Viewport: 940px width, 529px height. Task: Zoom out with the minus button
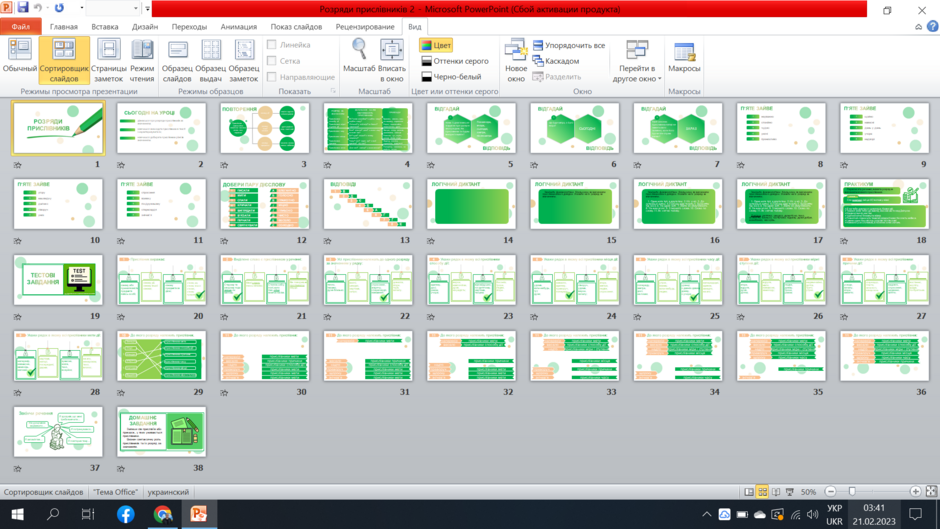pos(830,492)
